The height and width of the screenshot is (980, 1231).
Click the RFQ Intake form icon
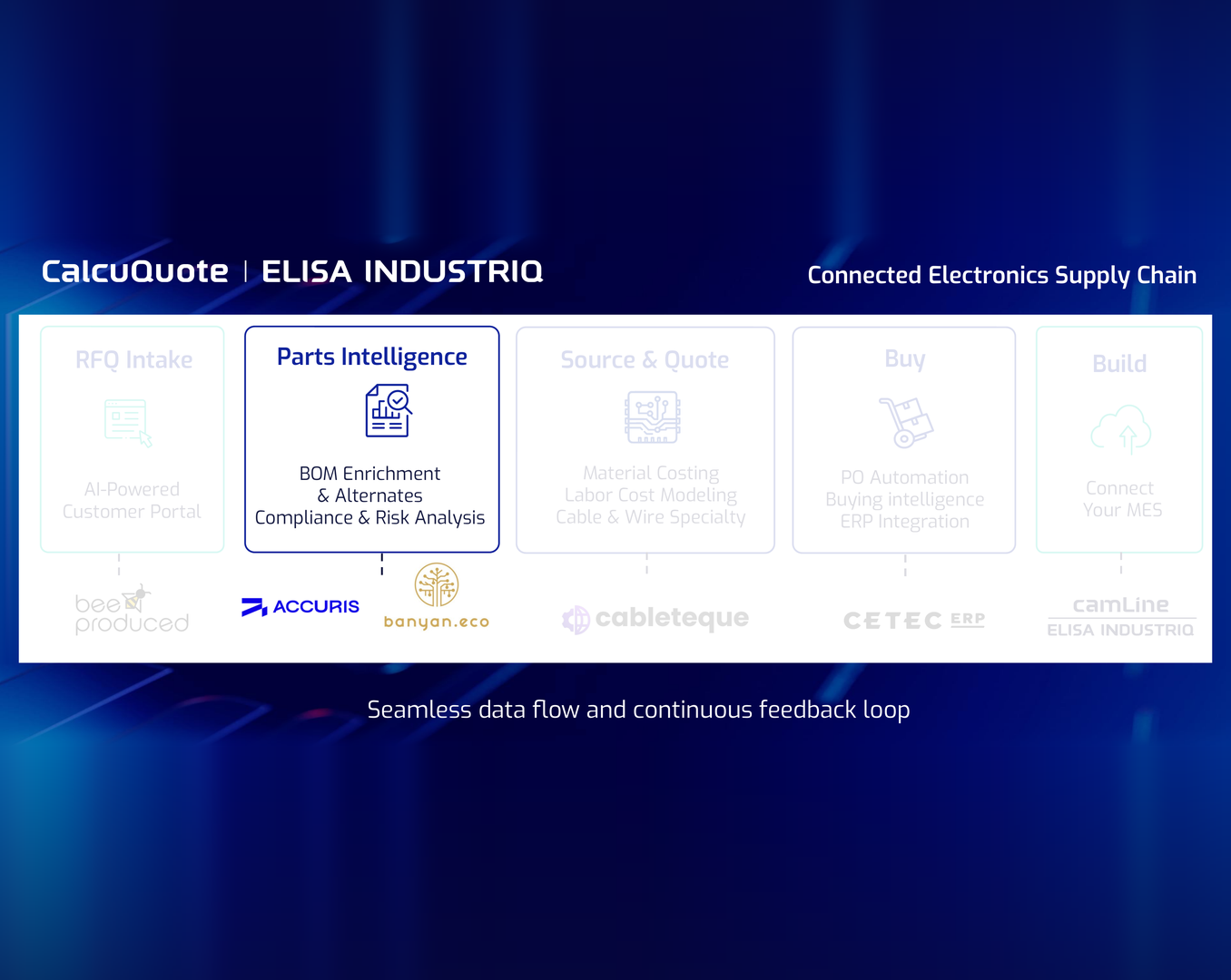point(128,423)
